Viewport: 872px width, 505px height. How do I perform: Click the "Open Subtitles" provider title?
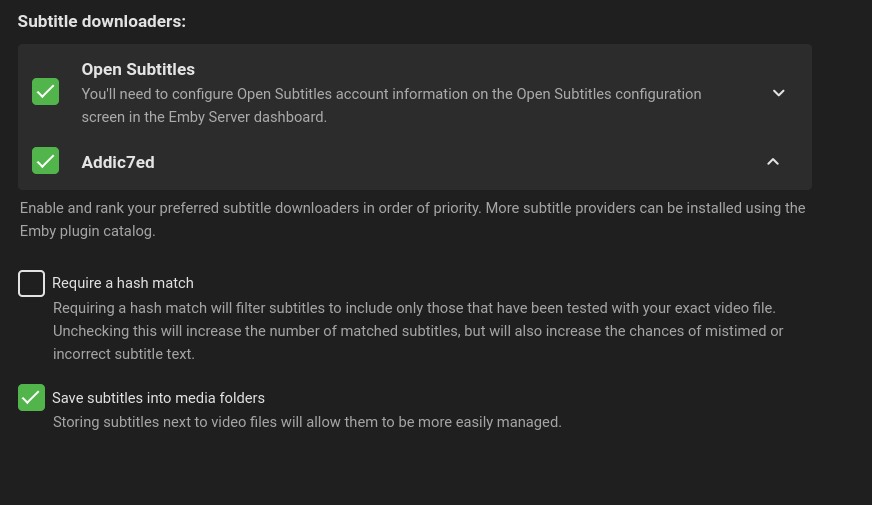138,69
